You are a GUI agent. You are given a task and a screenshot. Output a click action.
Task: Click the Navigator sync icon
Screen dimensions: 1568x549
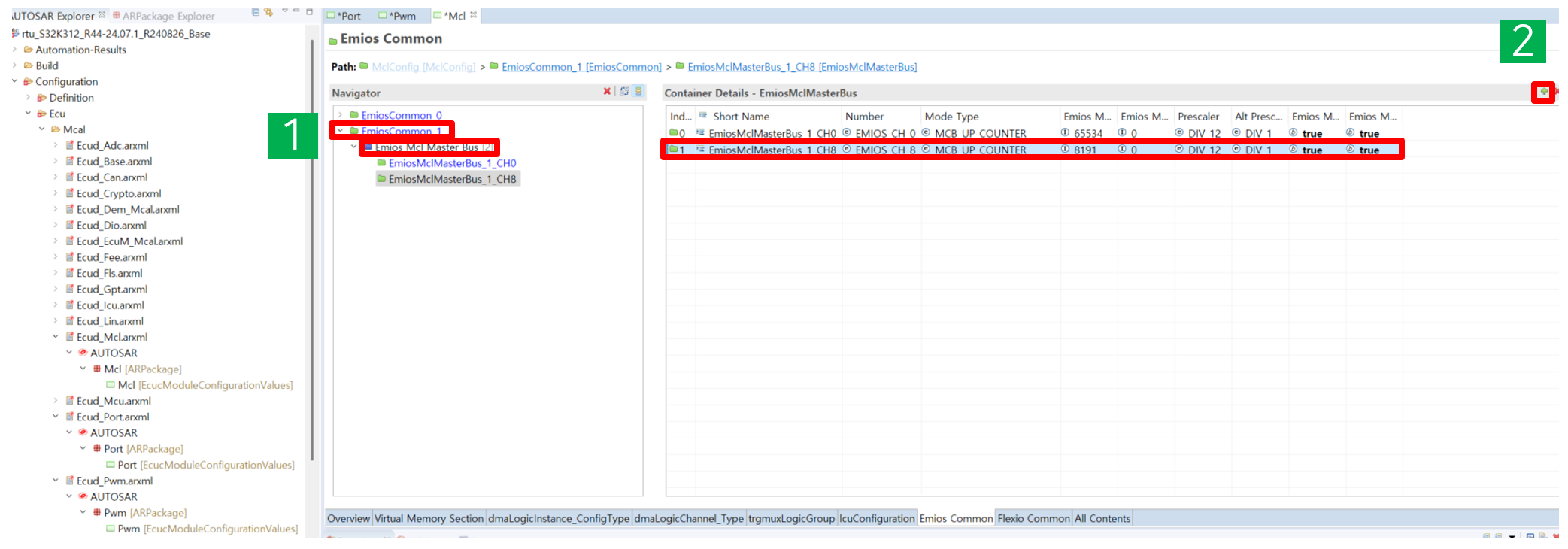[624, 92]
